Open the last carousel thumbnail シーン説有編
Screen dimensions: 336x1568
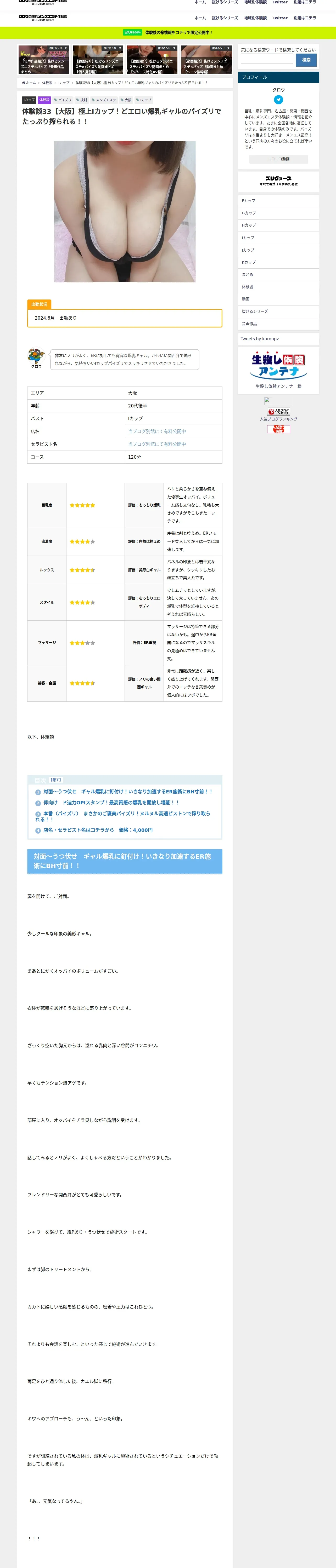(x=206, y=60)
